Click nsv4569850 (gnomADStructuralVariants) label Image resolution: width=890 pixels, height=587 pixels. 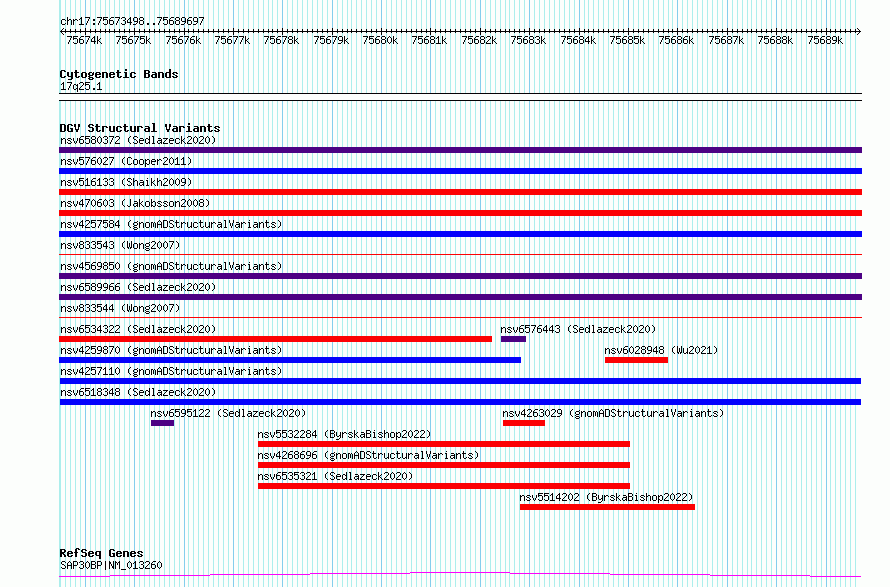pos(171,266)
